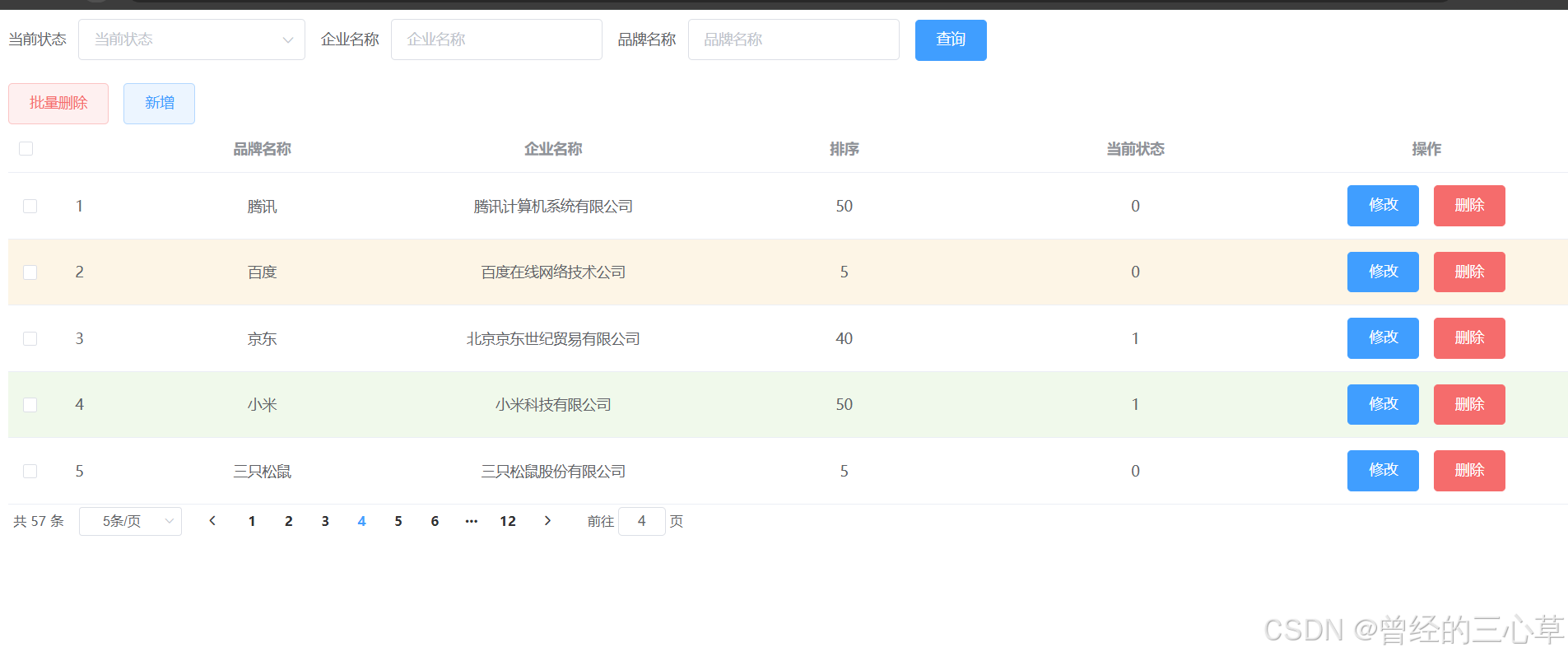
Task: Click 删除 for the 腾讯 row
Action: [x=1469, y=206]
